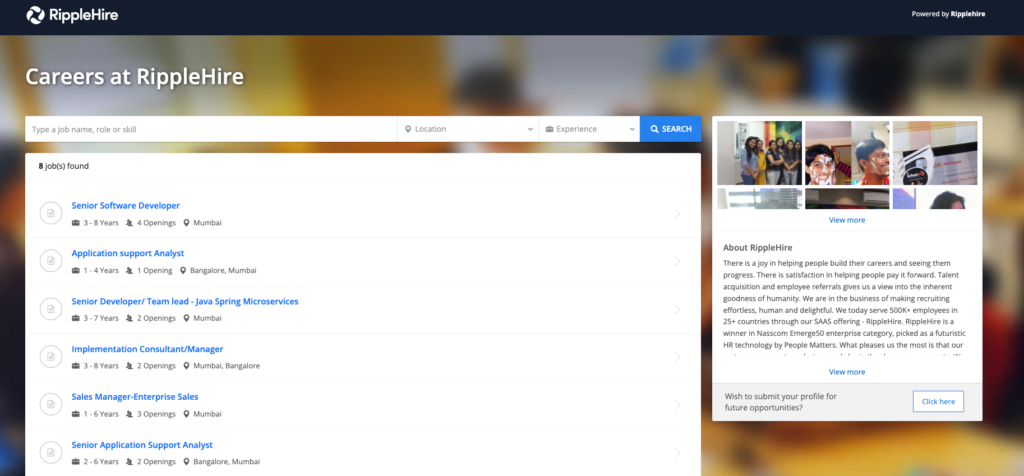This screenshot has width=1024, height=476.
Task: Open Senior Developer/ Team lead Java job
Action: 185,301
